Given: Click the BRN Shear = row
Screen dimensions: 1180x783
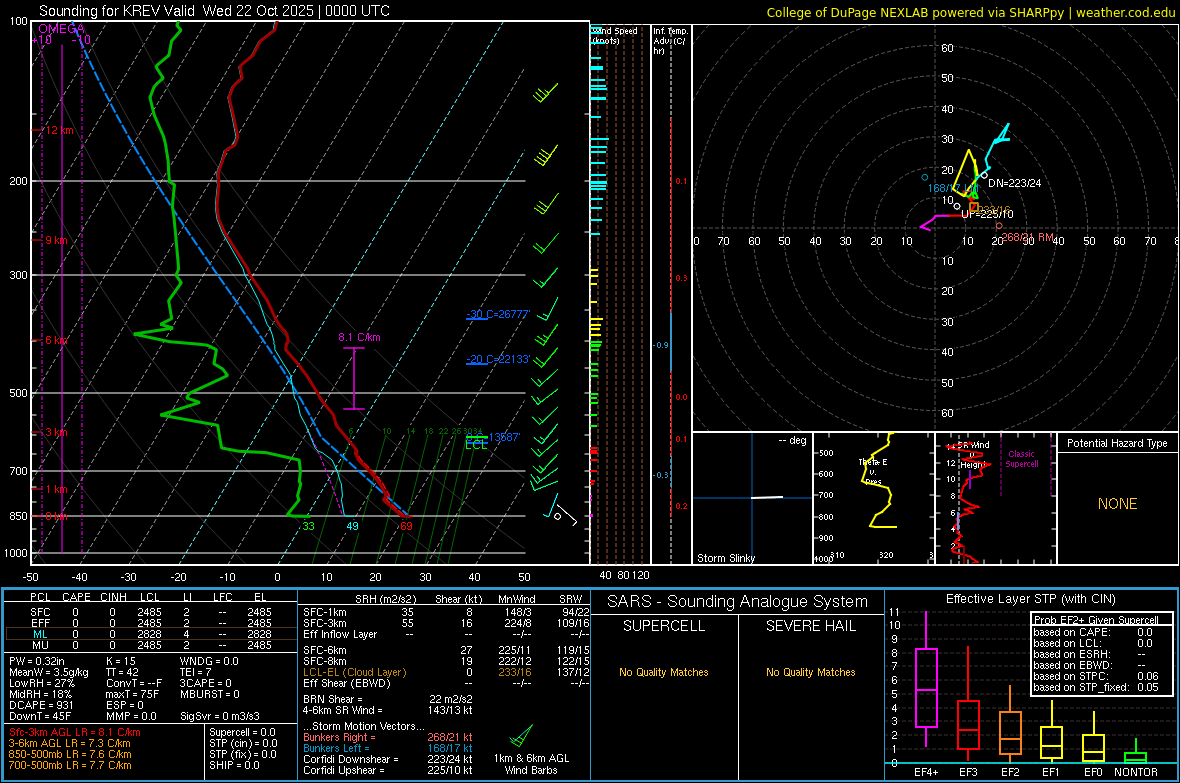Looking at the screenshot, I should click(388, 699).
